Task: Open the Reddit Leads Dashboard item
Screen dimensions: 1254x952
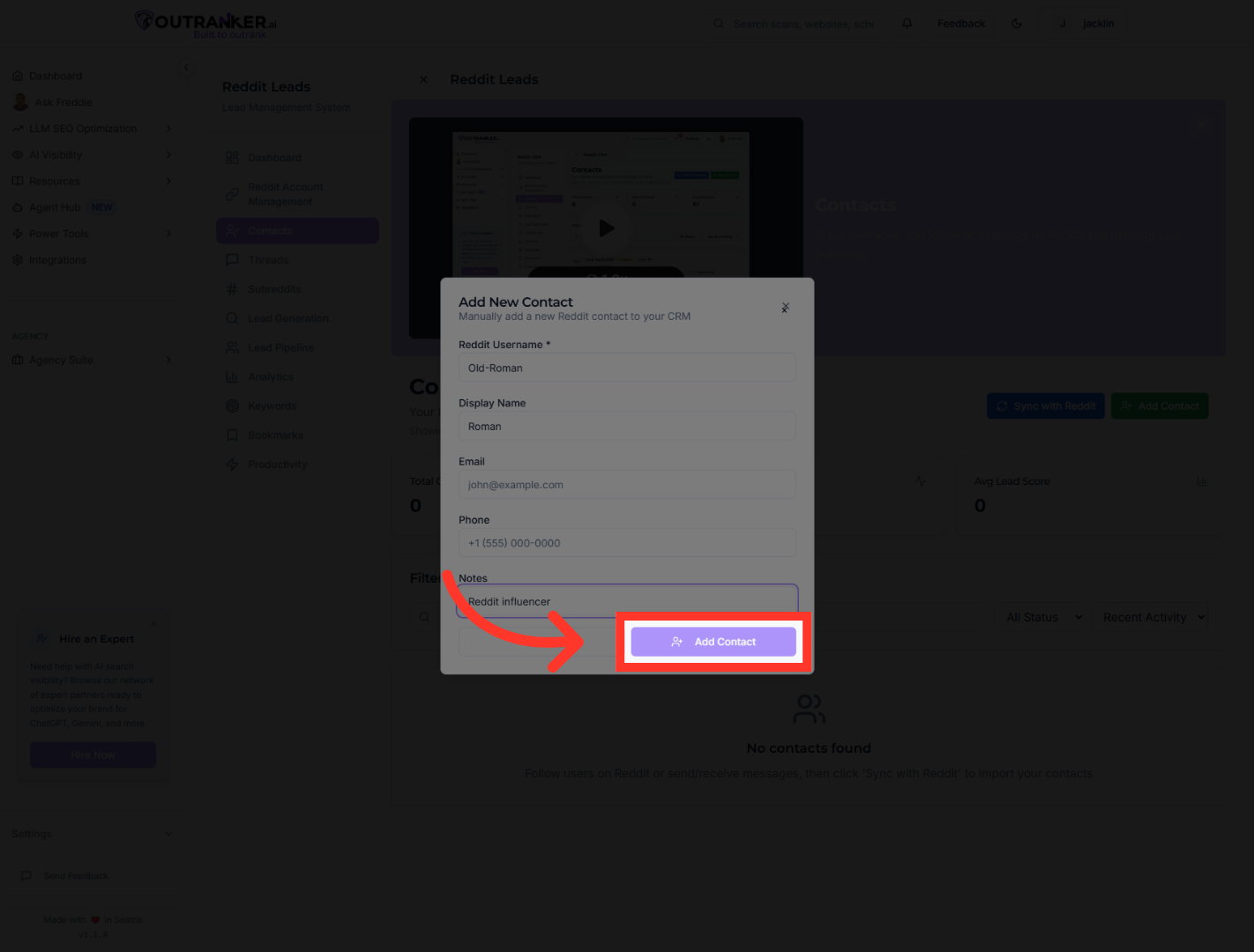Action: pos(297,158)
